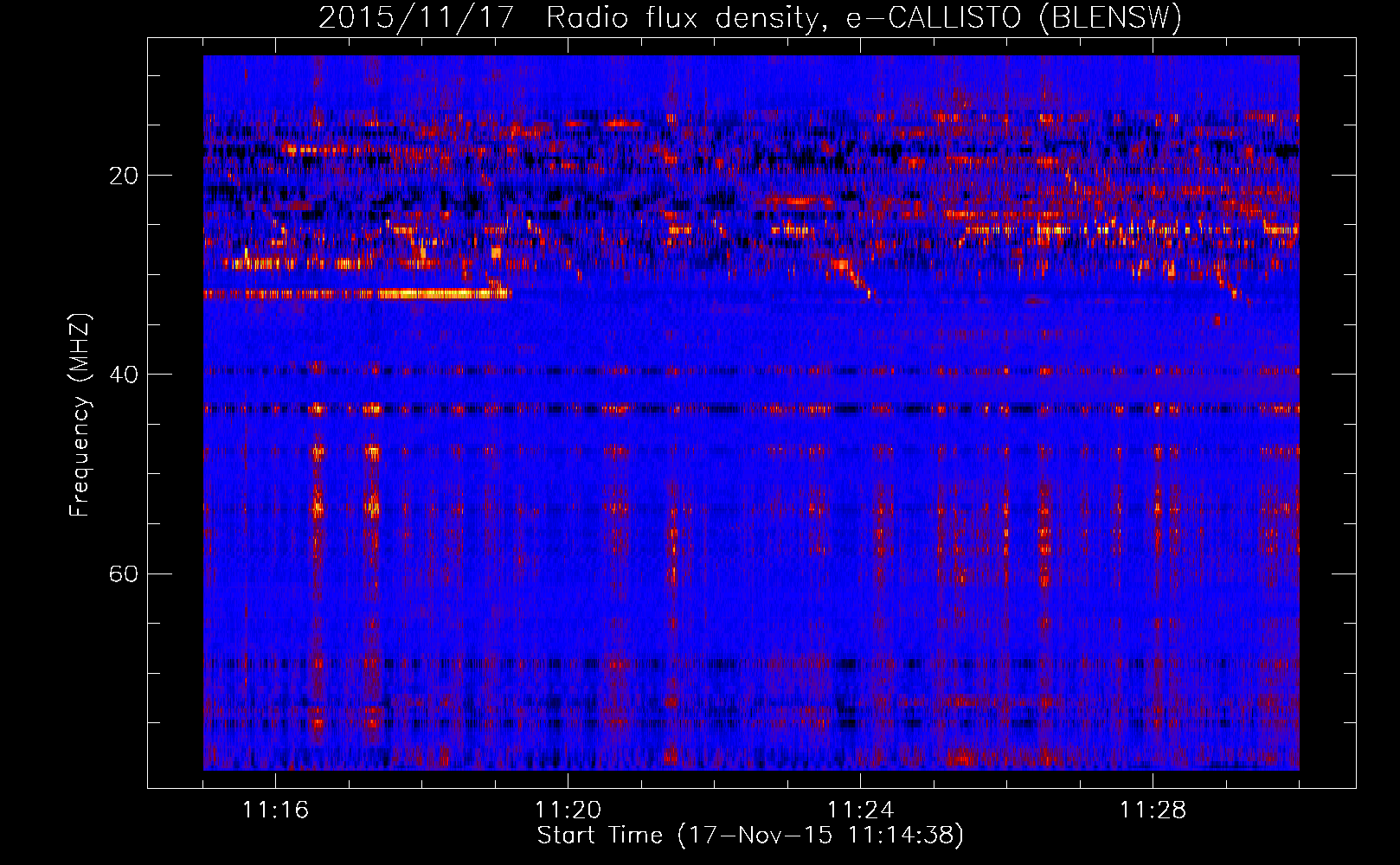Click the 40 MHz frequency tick label
The image size is (1400, 865).
(124, 375)
